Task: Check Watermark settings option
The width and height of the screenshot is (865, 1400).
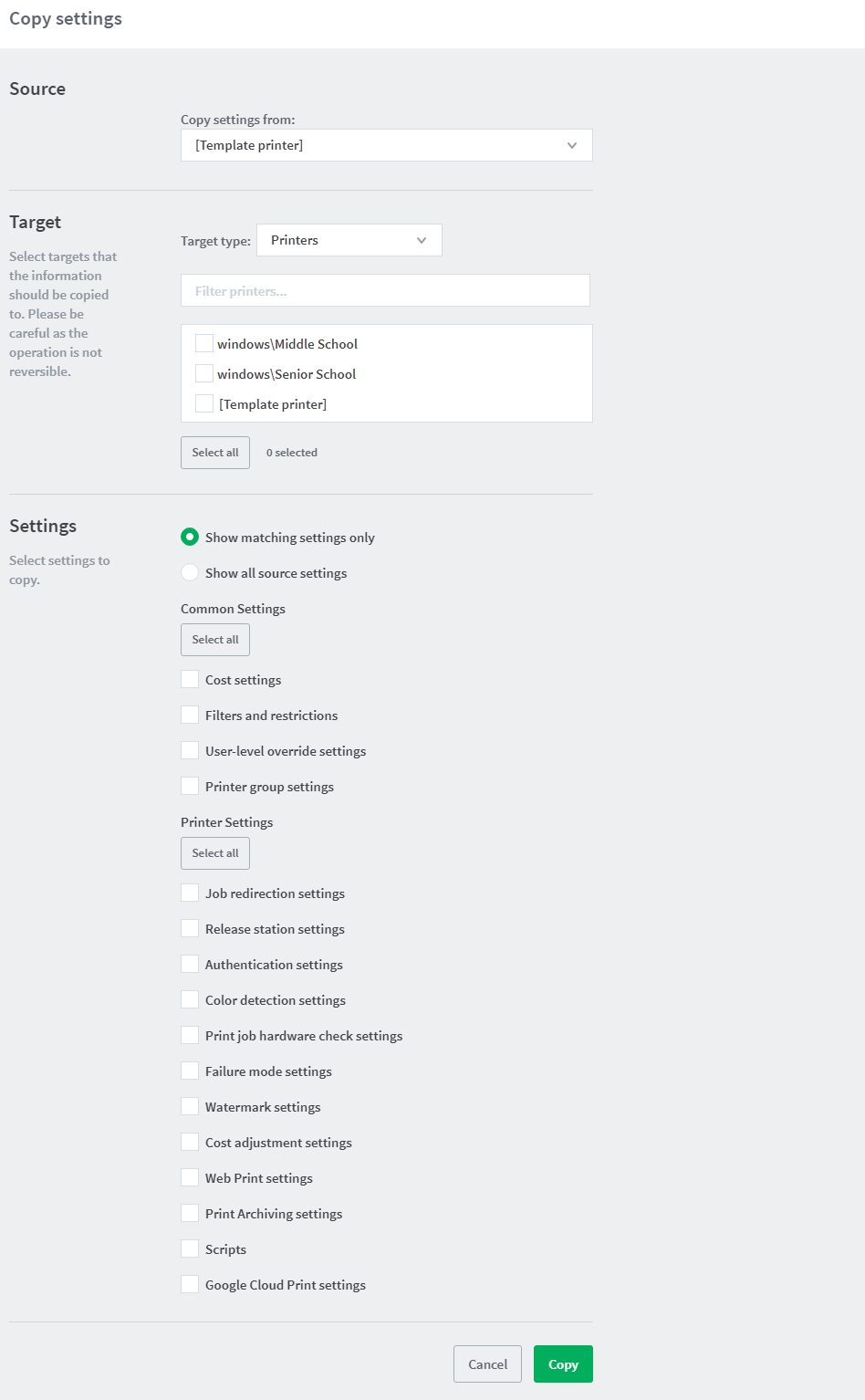Action: [190, 1106]
